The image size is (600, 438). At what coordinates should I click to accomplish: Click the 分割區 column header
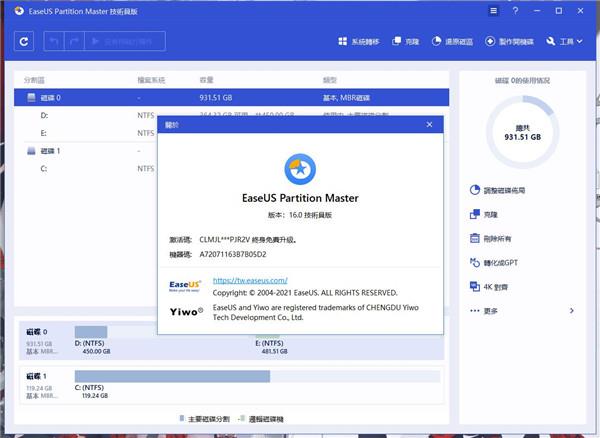(34, 80)
